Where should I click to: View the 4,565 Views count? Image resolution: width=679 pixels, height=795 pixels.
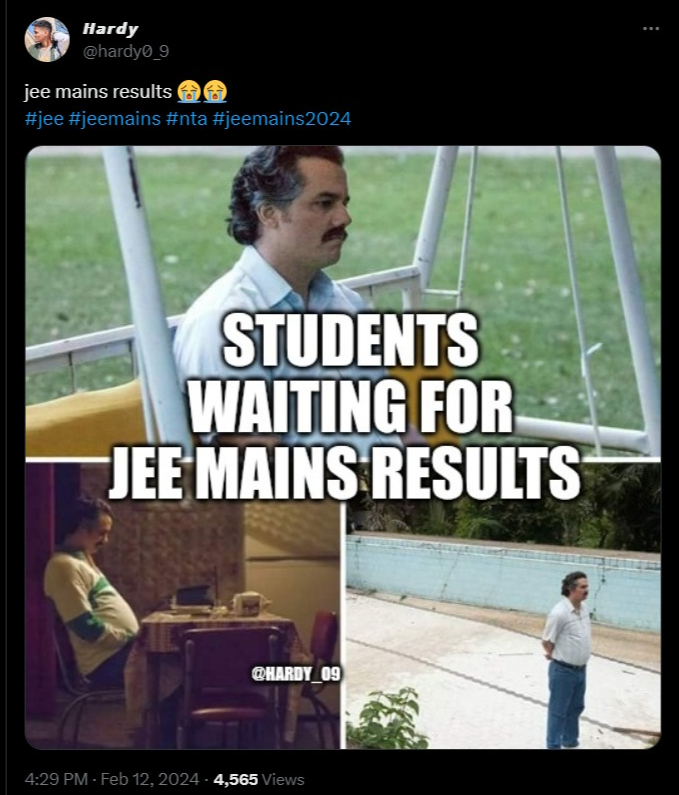click(x=259, y=779)
